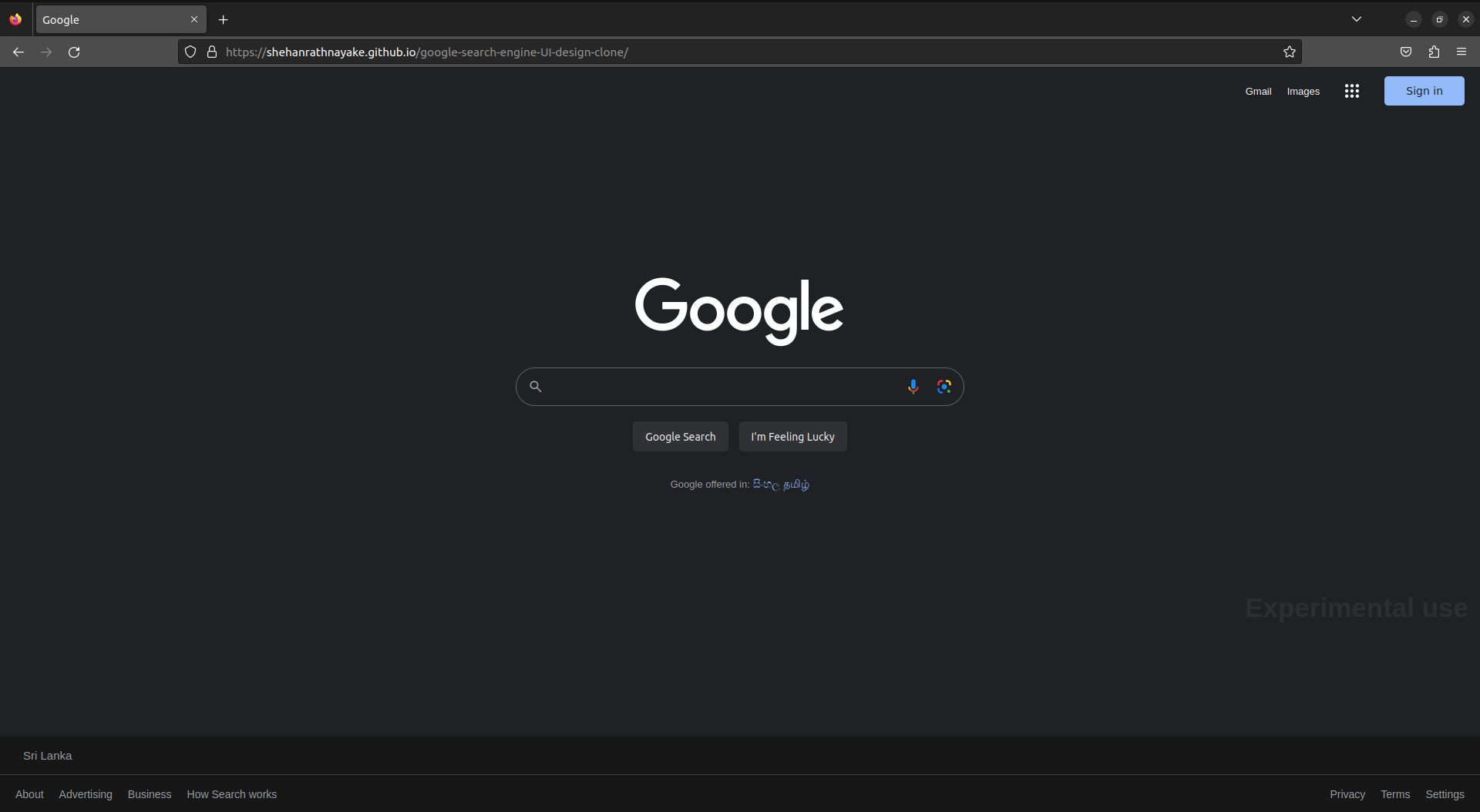
Task: Open the Privacy footer link
Action: pos(1347,794)
